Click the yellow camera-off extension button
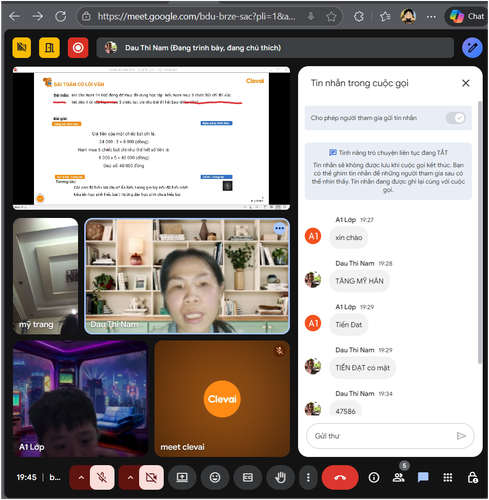The width and height of the screenshot is (489, 500). (x=22, y=48)
